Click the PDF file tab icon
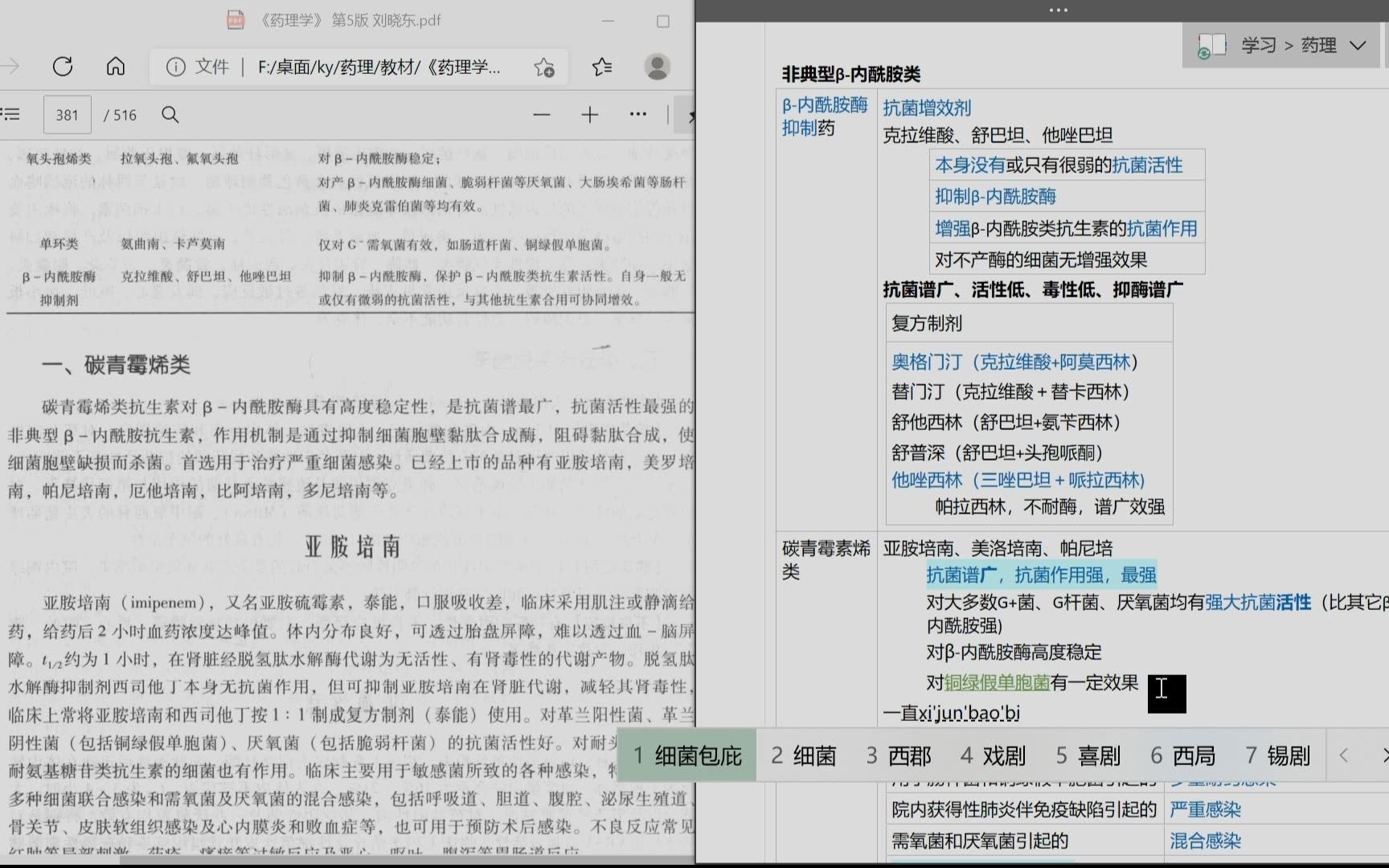Viewport: 1389px width, 868px height. 236,20
